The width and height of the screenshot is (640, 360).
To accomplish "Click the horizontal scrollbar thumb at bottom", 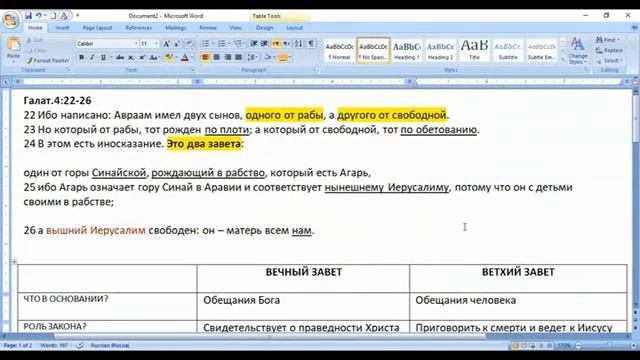I will click(269, 337).
